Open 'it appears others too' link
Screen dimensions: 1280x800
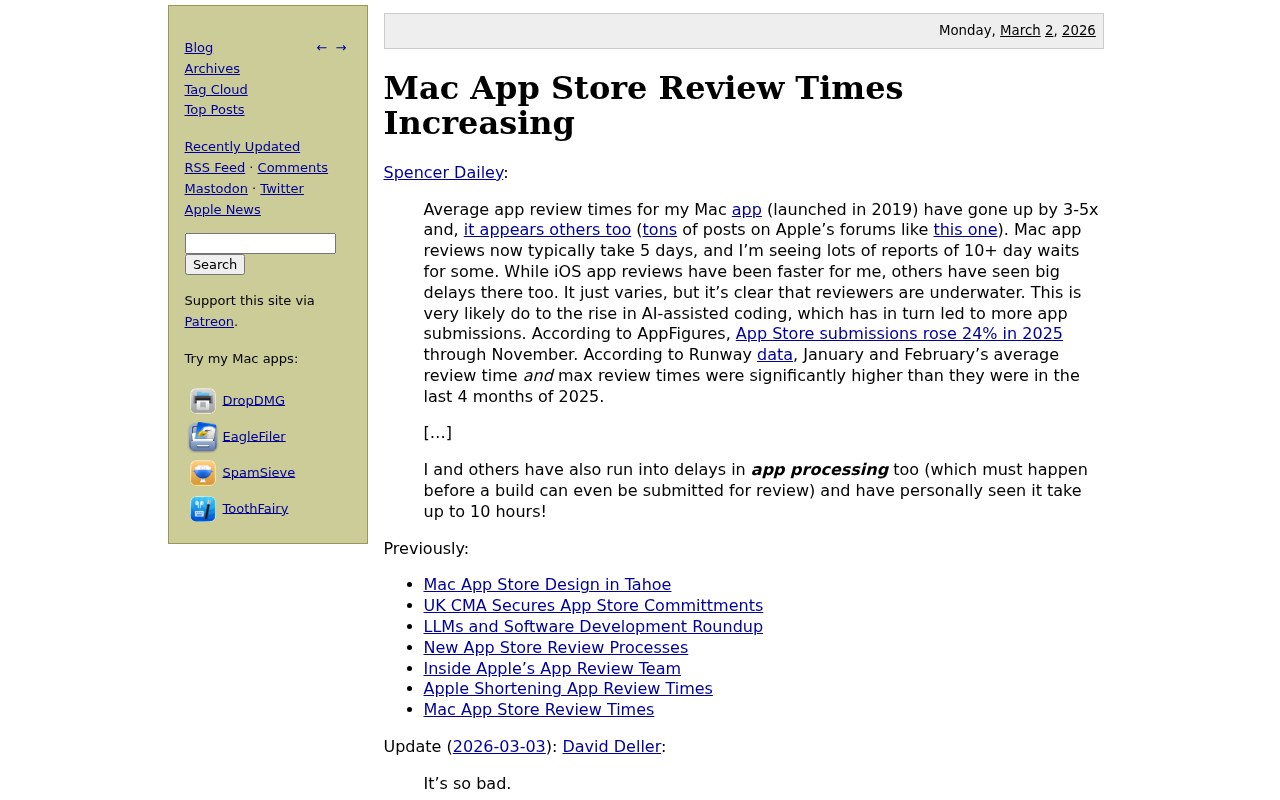(547, 230)
